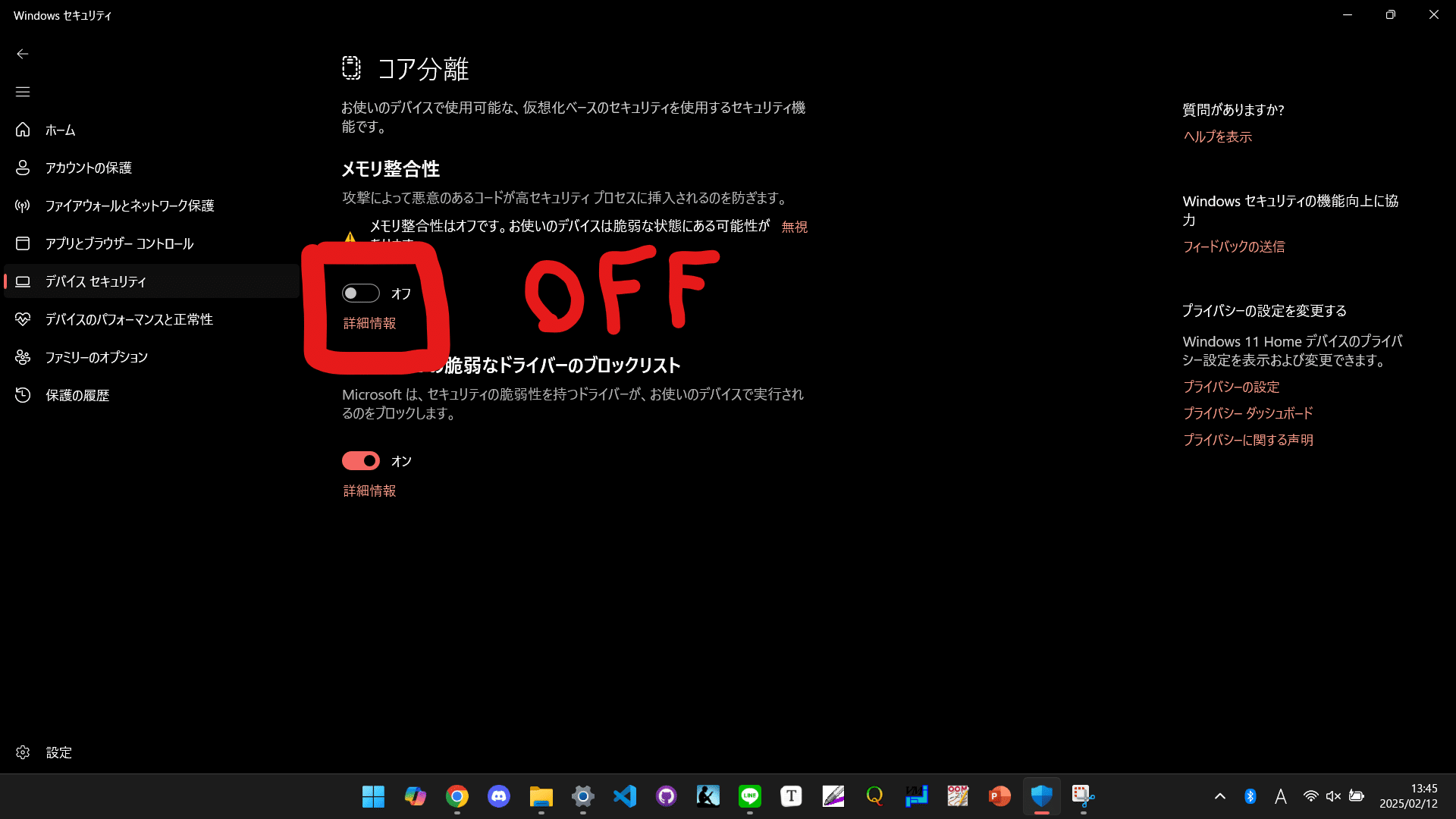Open 詳細情報 link under メモリ整合性
The width and height of the screenshot is (1456, 819).
point(369,323)
